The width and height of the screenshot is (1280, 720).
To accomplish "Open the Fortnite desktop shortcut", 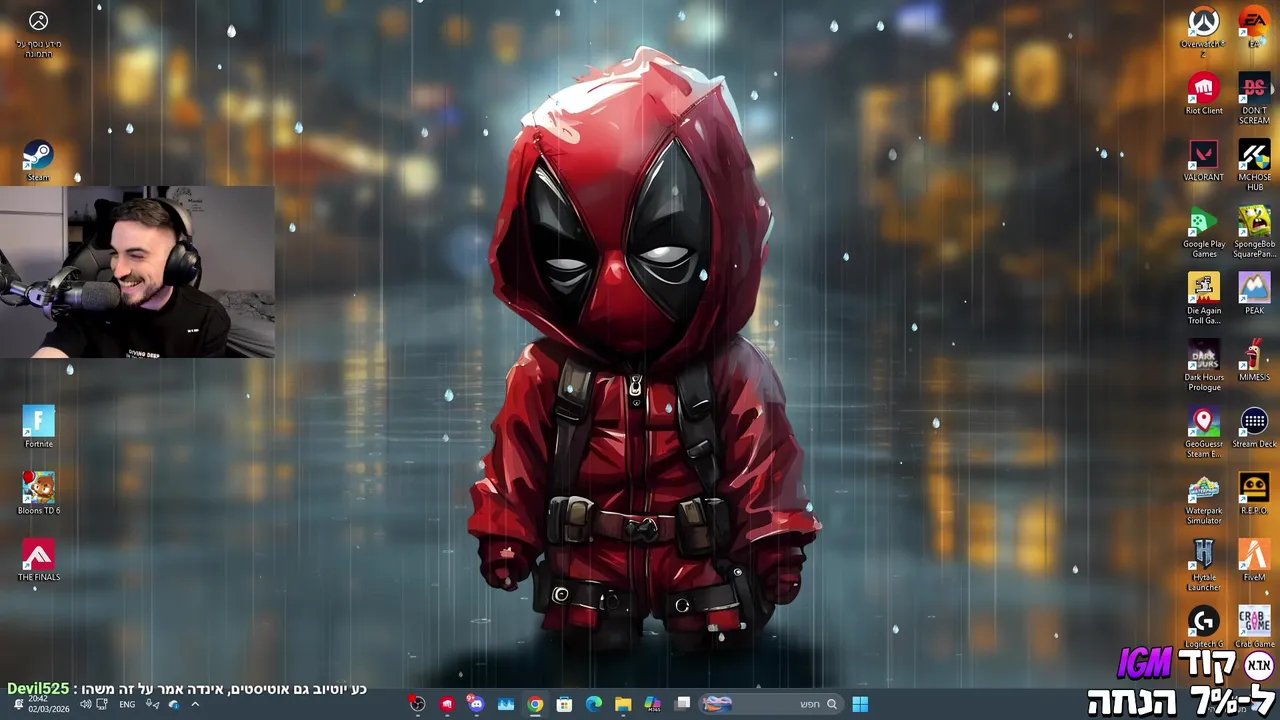I will [x=38, y=427].
